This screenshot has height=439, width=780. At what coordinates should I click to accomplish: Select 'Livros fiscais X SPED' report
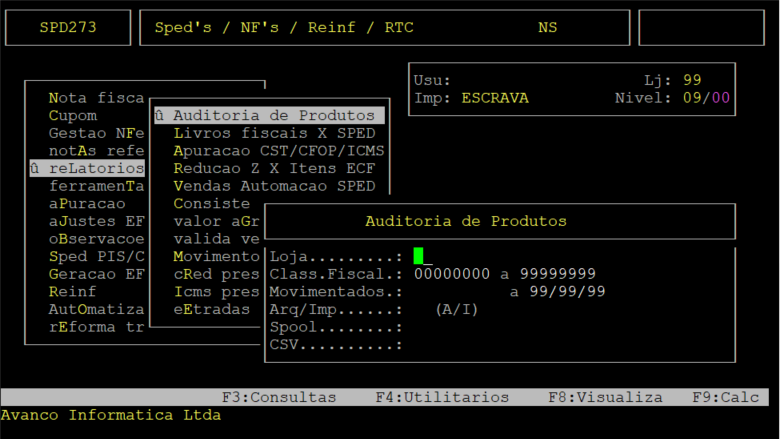274,133
